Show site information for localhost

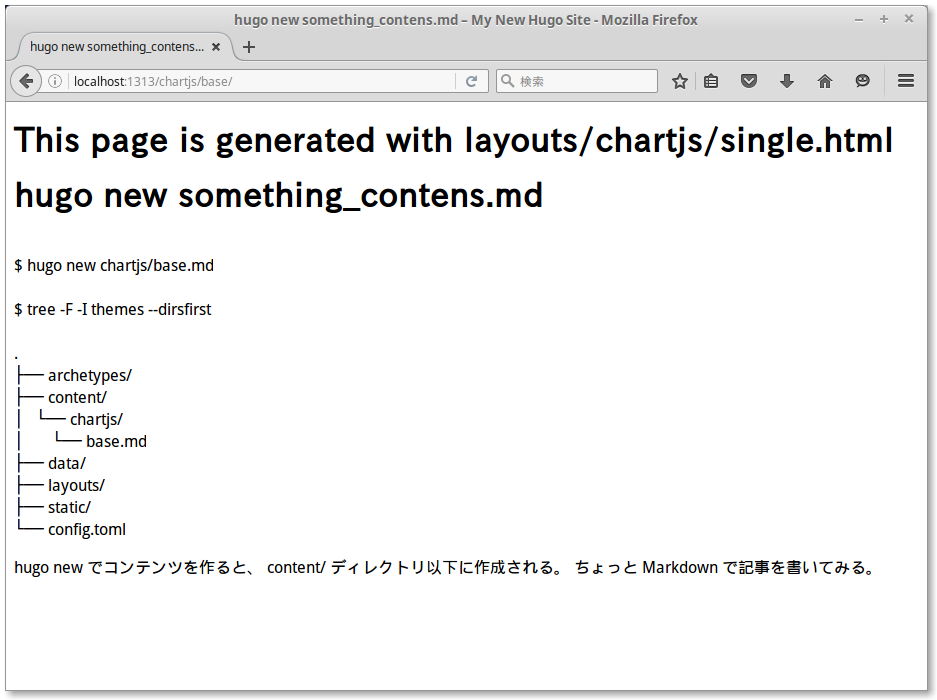coord(55,81)
